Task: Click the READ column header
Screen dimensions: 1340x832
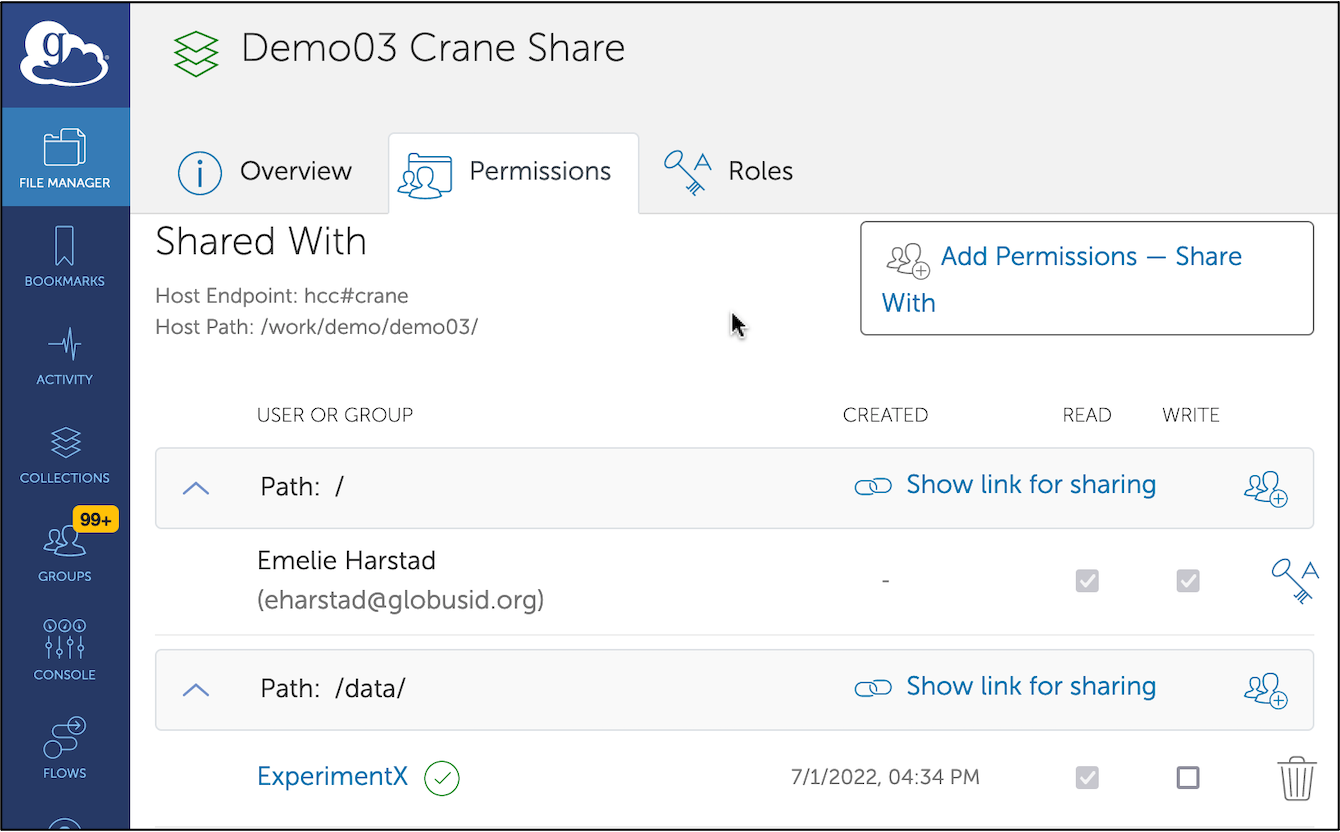Action: coord(1087,415)
